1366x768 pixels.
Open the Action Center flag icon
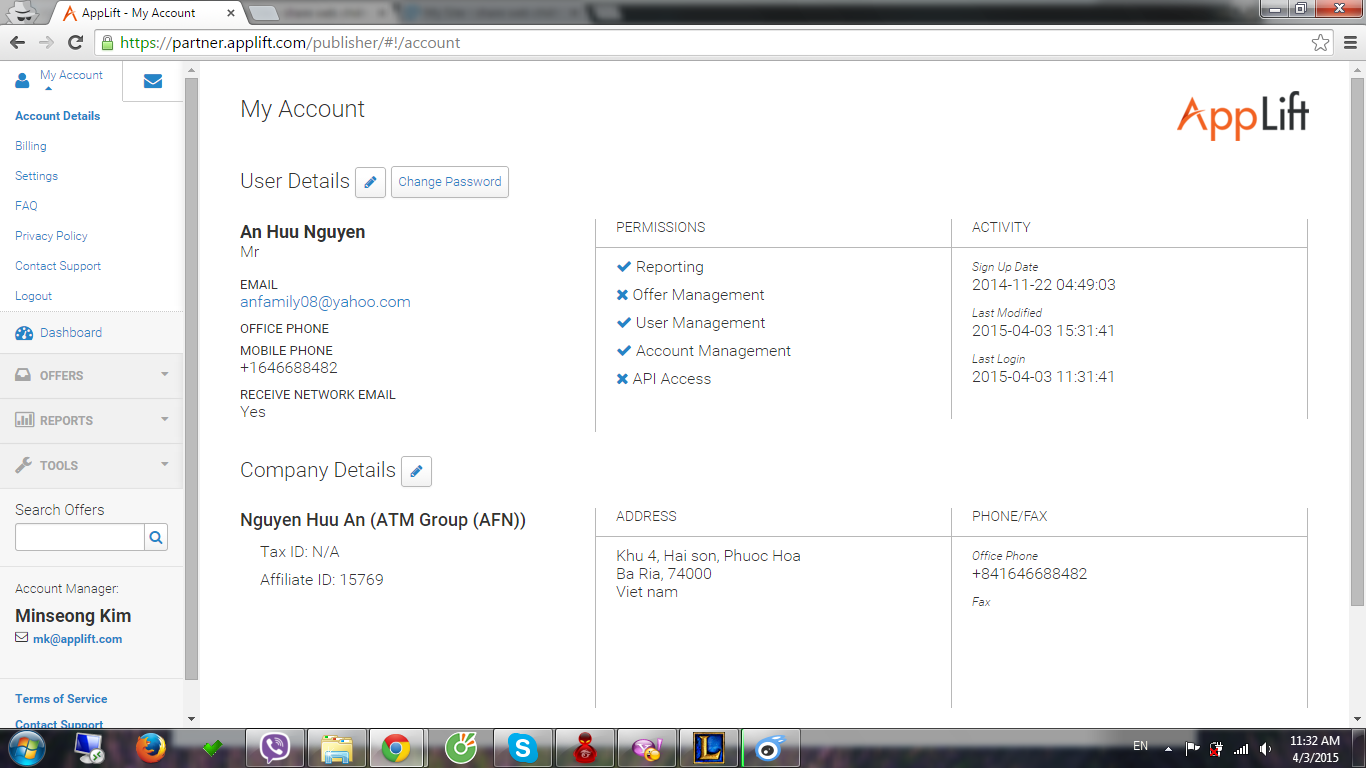click(x=1192, y=748)
